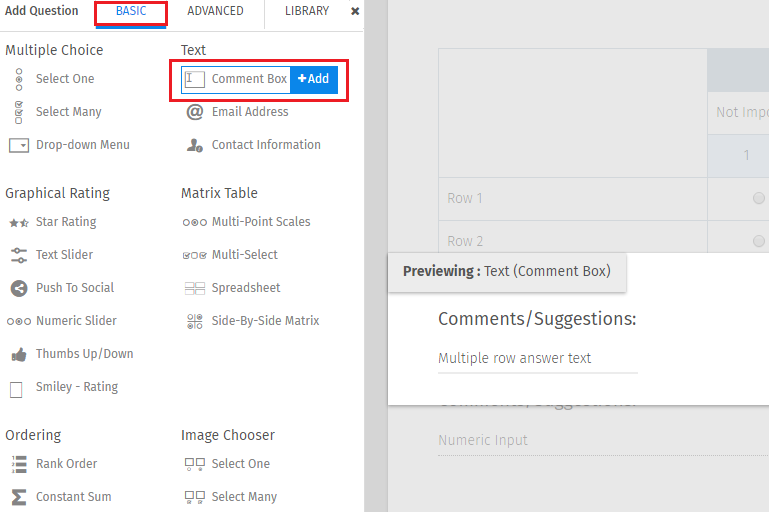
Task: Click the Side-By-Side Matrix label
Action: pyautogui.click(x=265, y=321)
